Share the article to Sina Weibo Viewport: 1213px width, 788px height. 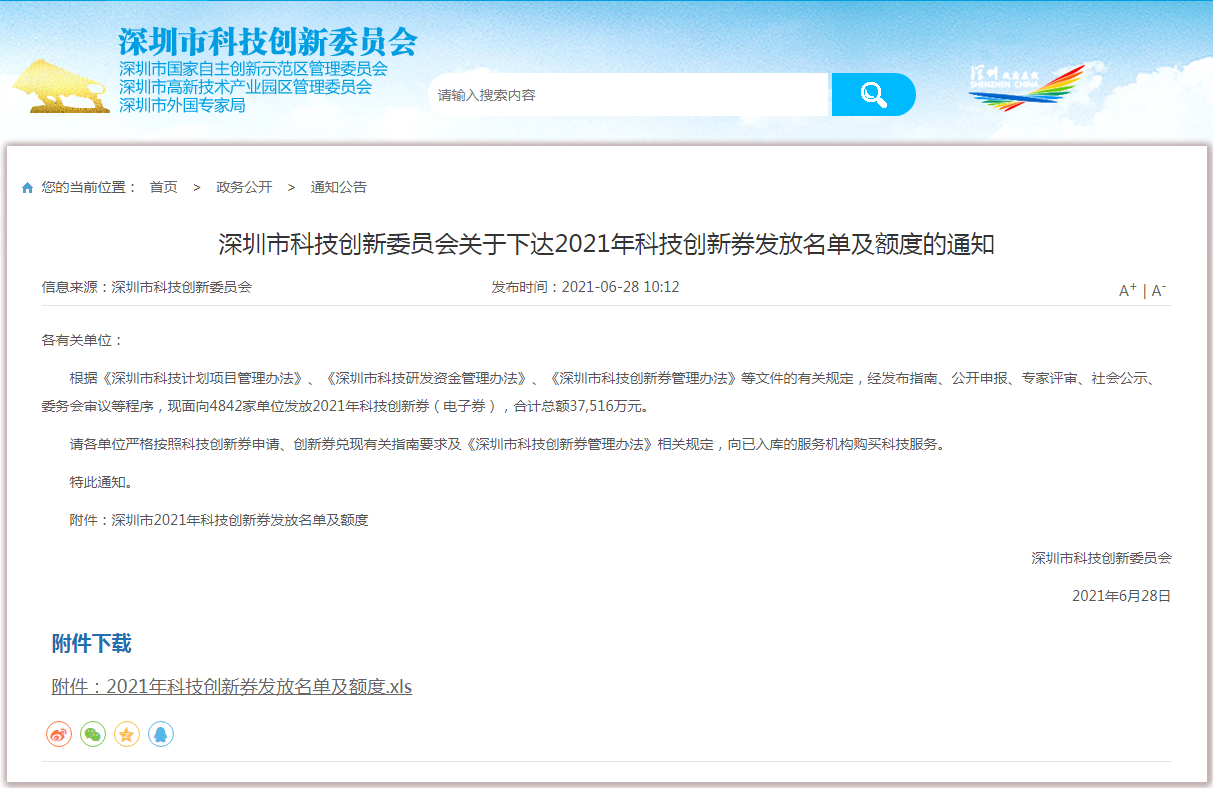[58, 733]
